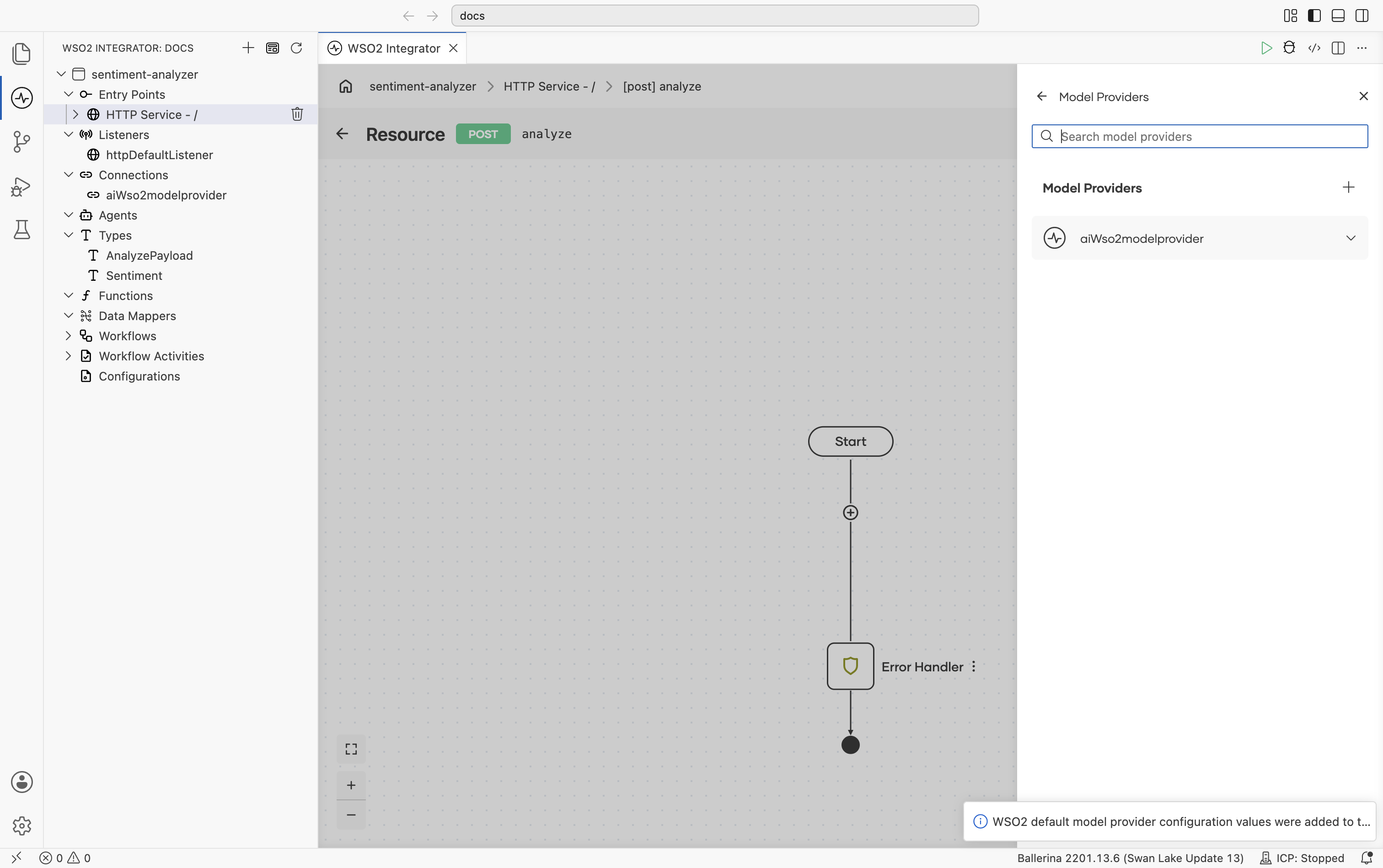Collapse the Types section
1383x868 pixels.
68,235
